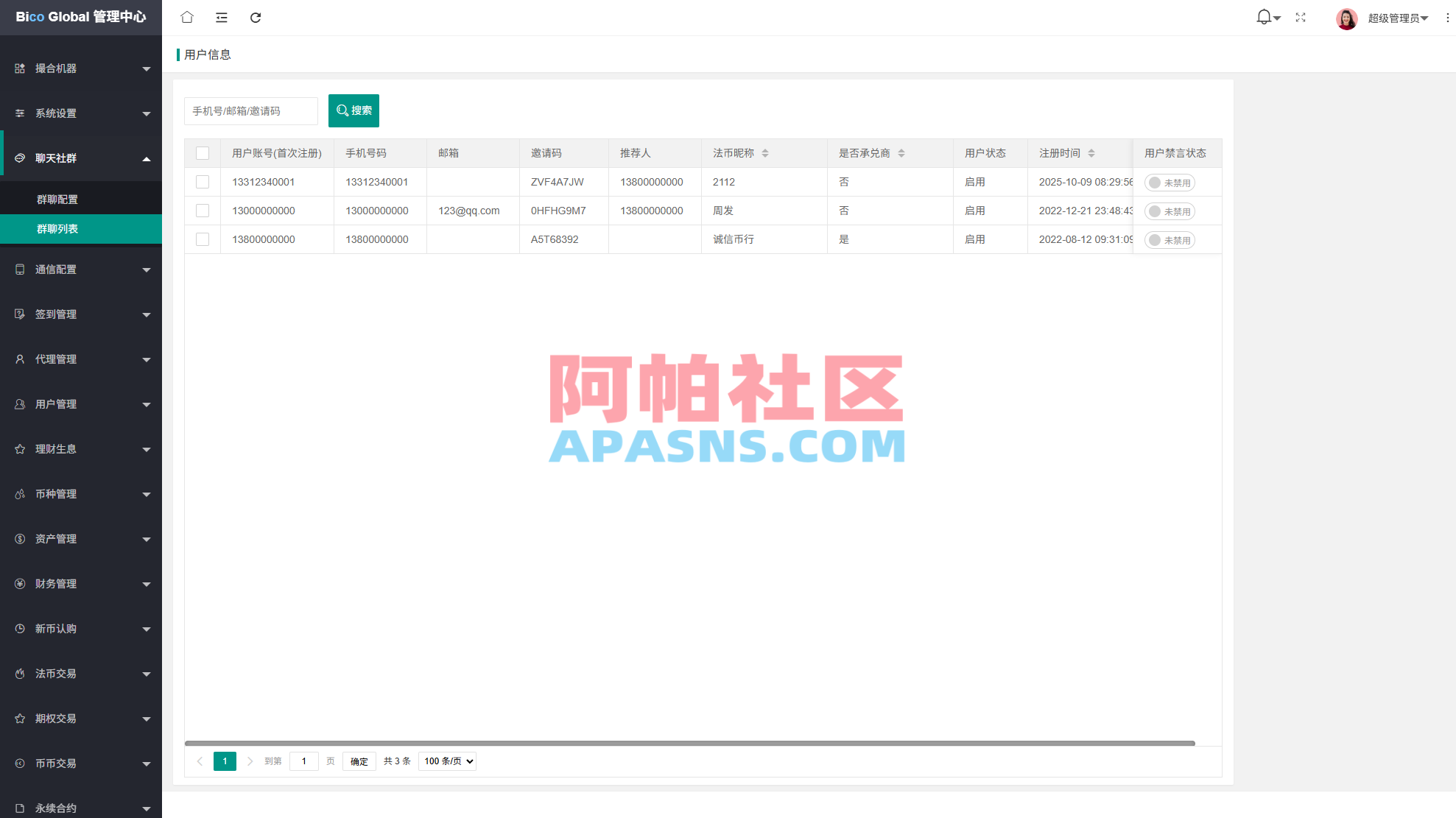Click the 手机号/邮箱/邀请码 search input field
The image size is (1456, 818).
coord(250,110)
